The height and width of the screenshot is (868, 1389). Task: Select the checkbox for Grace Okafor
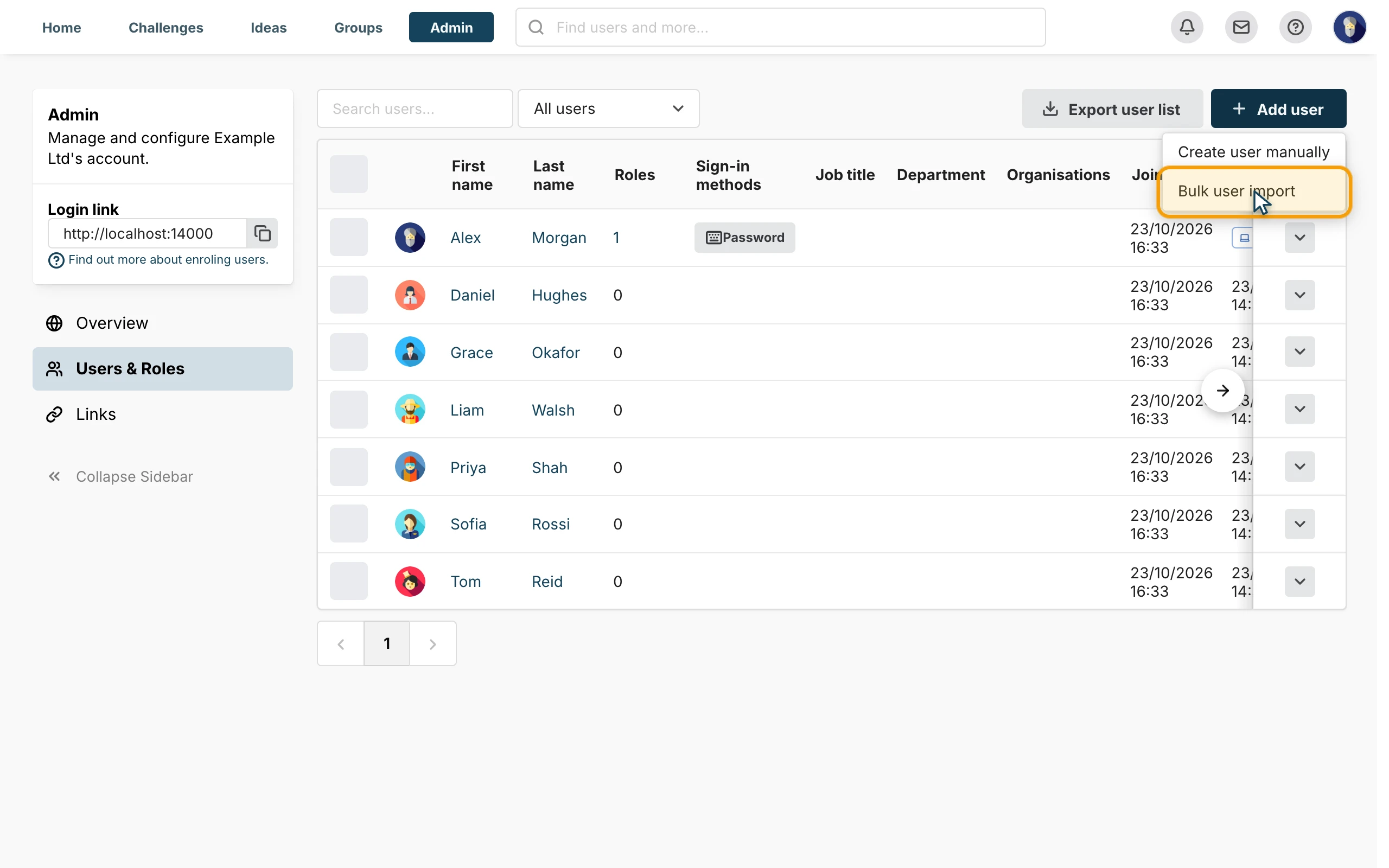(348, 352)
